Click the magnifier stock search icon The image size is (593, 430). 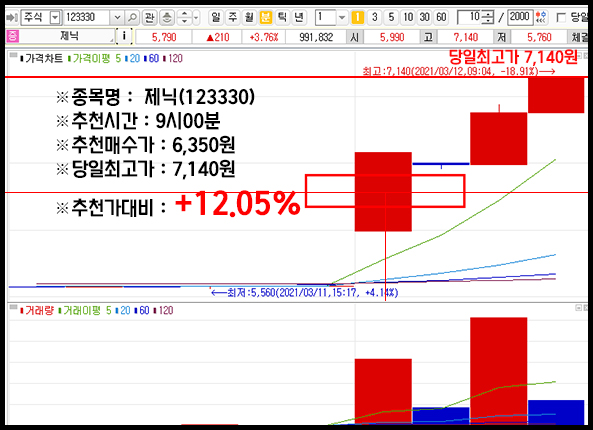pos(132,17)
